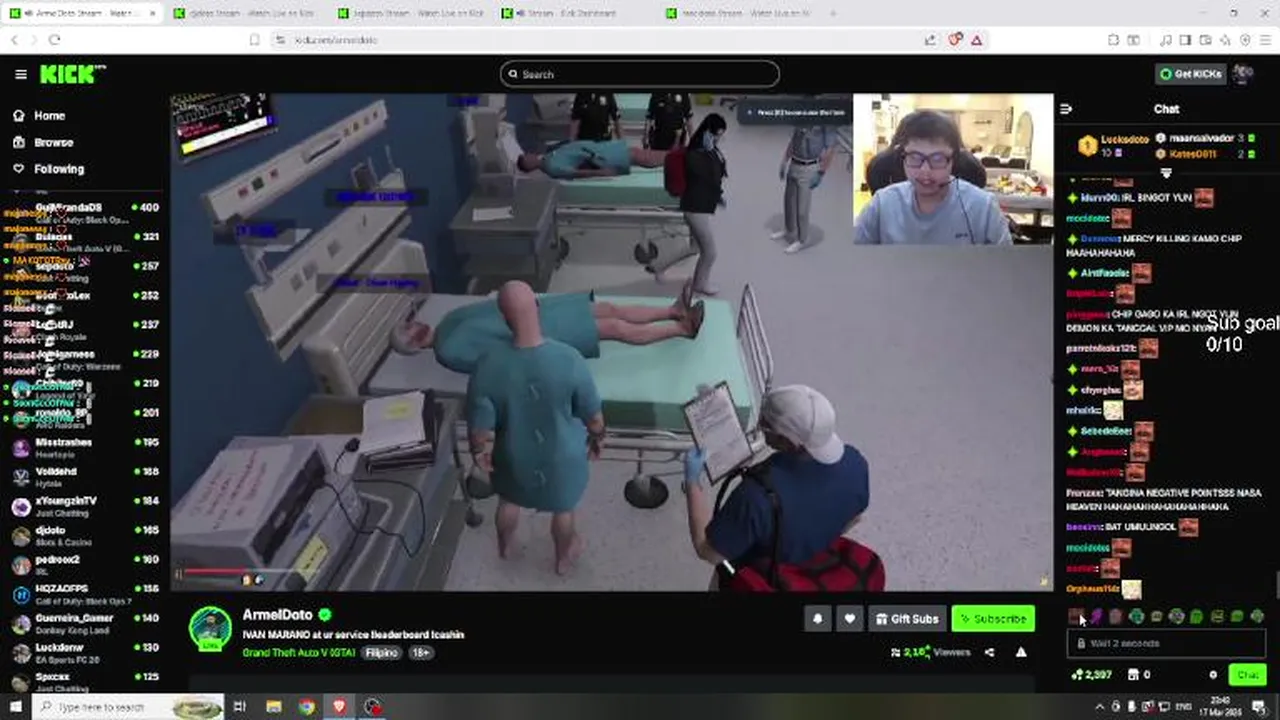Image resolution: width=1280 pixels, height=720 pixels.
Task: Open HQZAOFPS channel in sidebar
Action: [84, 594]
